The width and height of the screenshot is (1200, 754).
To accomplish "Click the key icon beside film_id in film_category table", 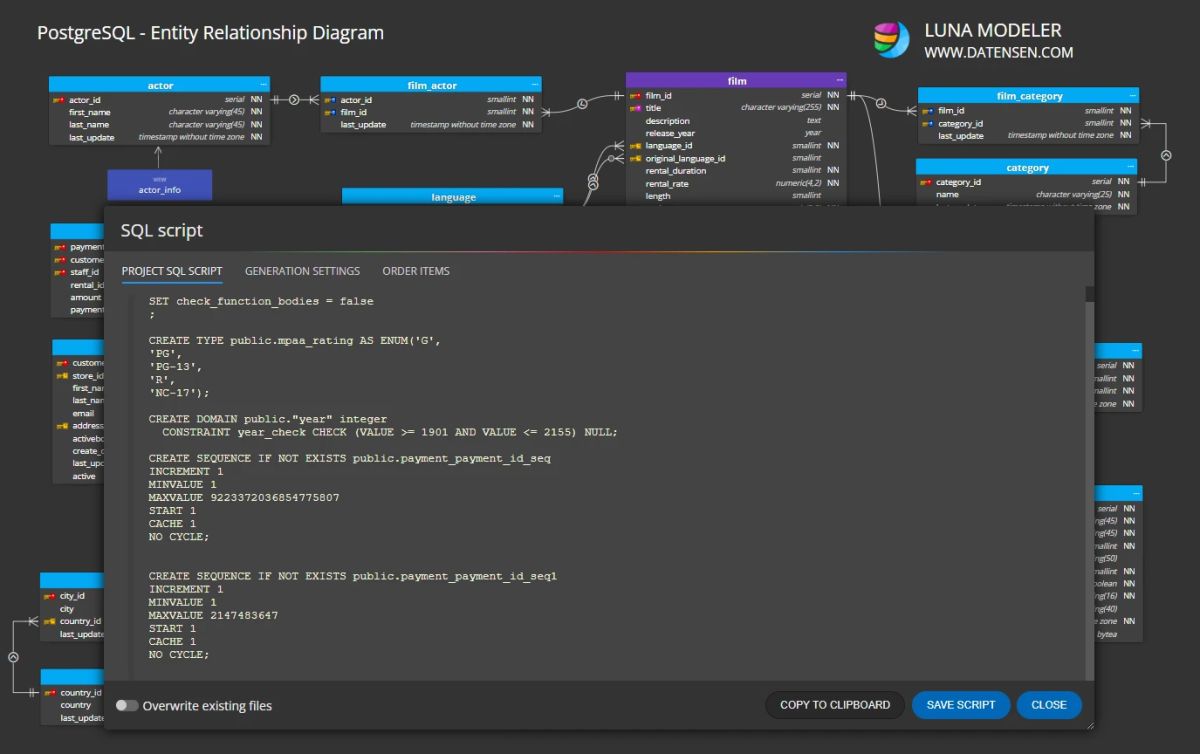I will click(x=927, y=111).
